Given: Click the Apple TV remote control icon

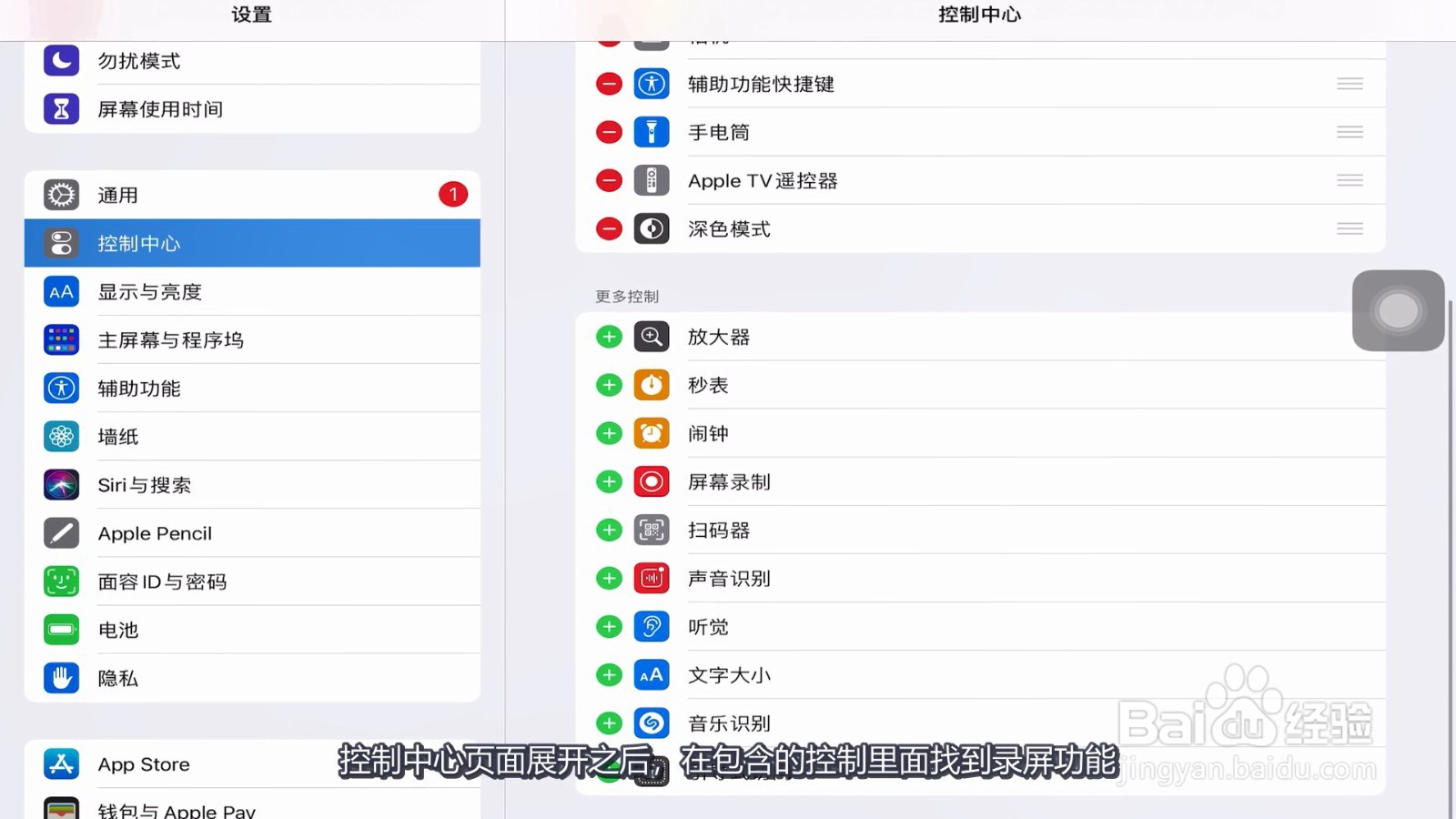Looking at the screenshot, I should (652, 180).
